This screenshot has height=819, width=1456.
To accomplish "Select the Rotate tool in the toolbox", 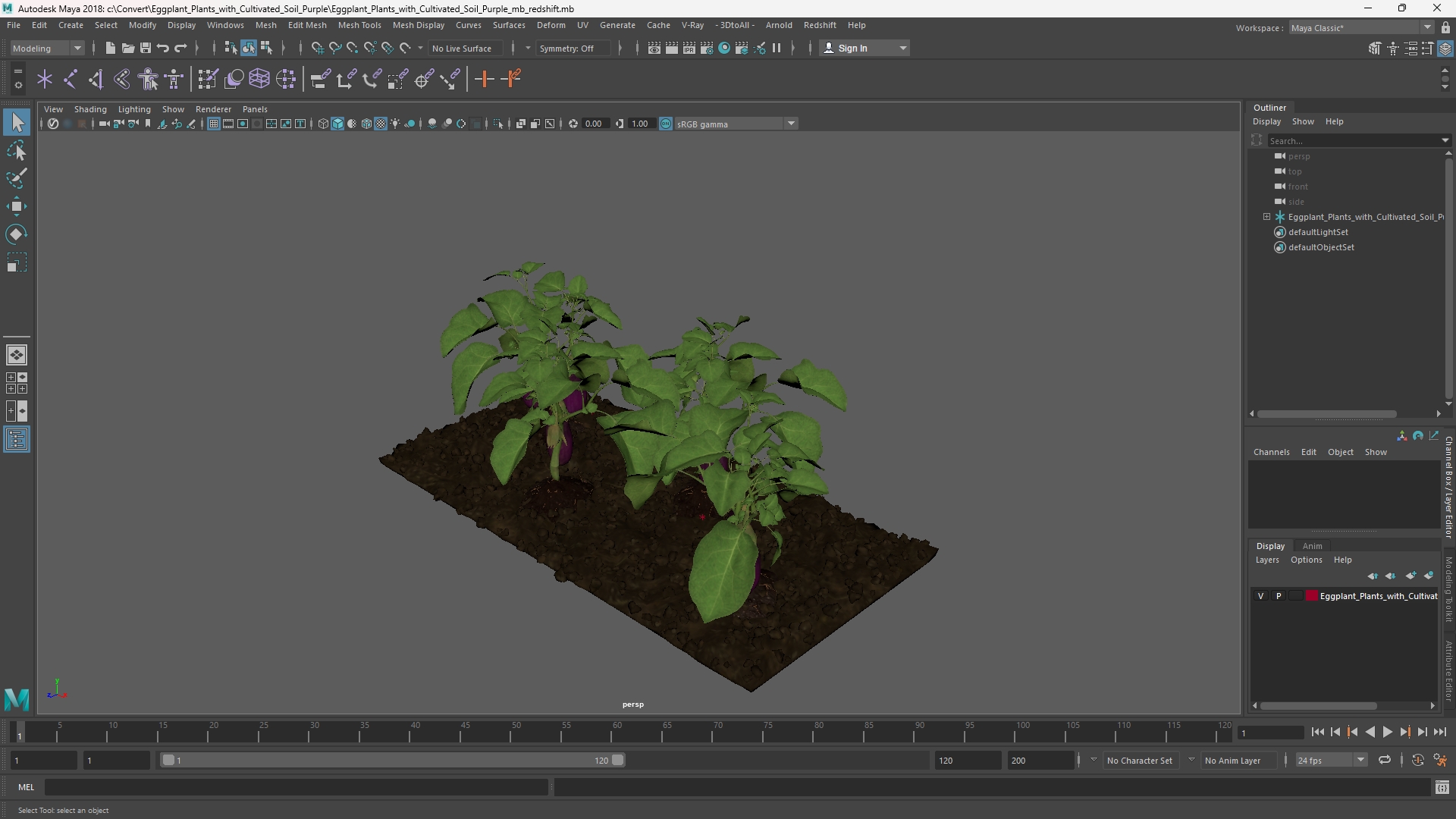I will tap(17, 234).
